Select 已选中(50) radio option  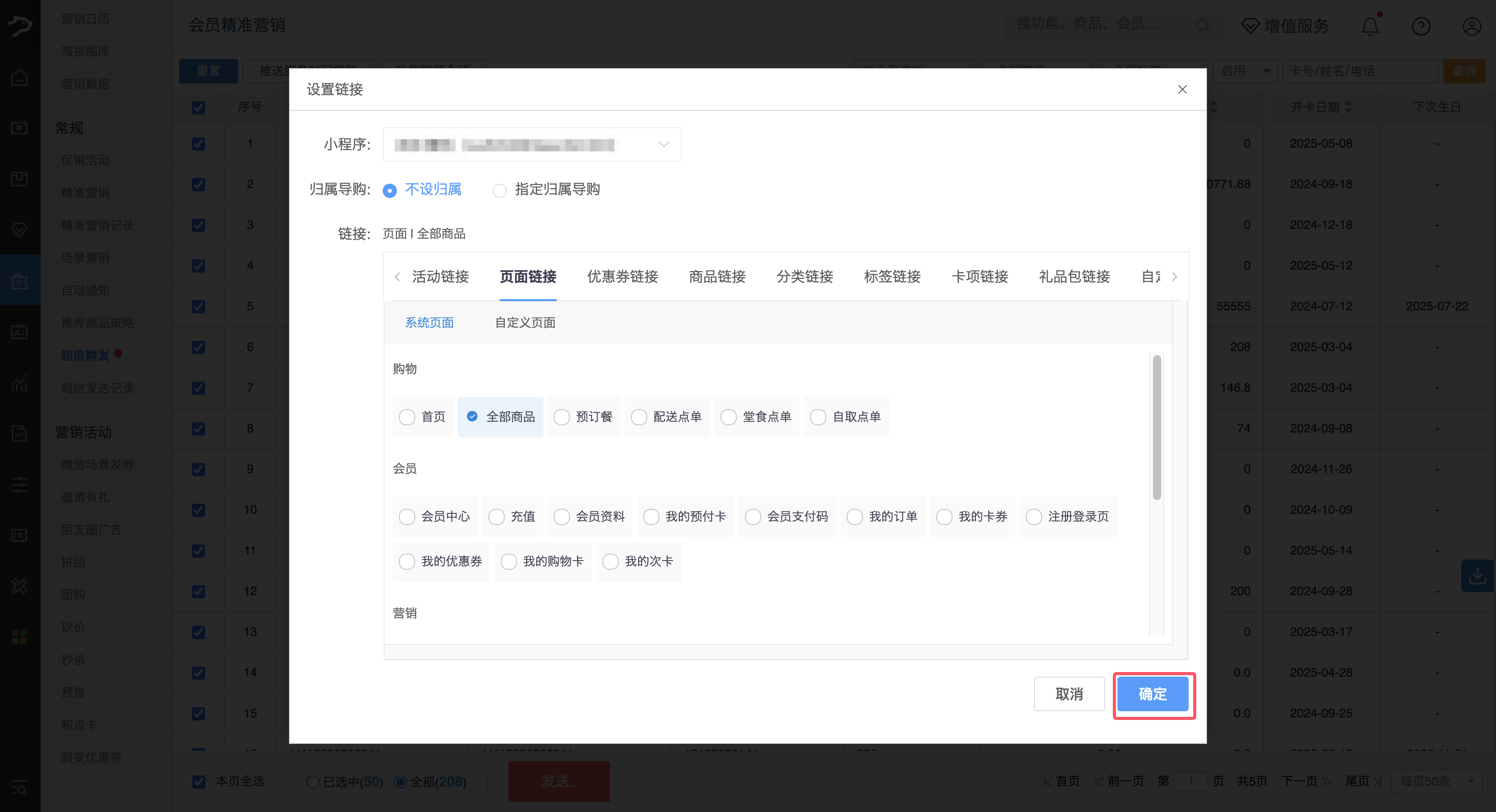344,782
